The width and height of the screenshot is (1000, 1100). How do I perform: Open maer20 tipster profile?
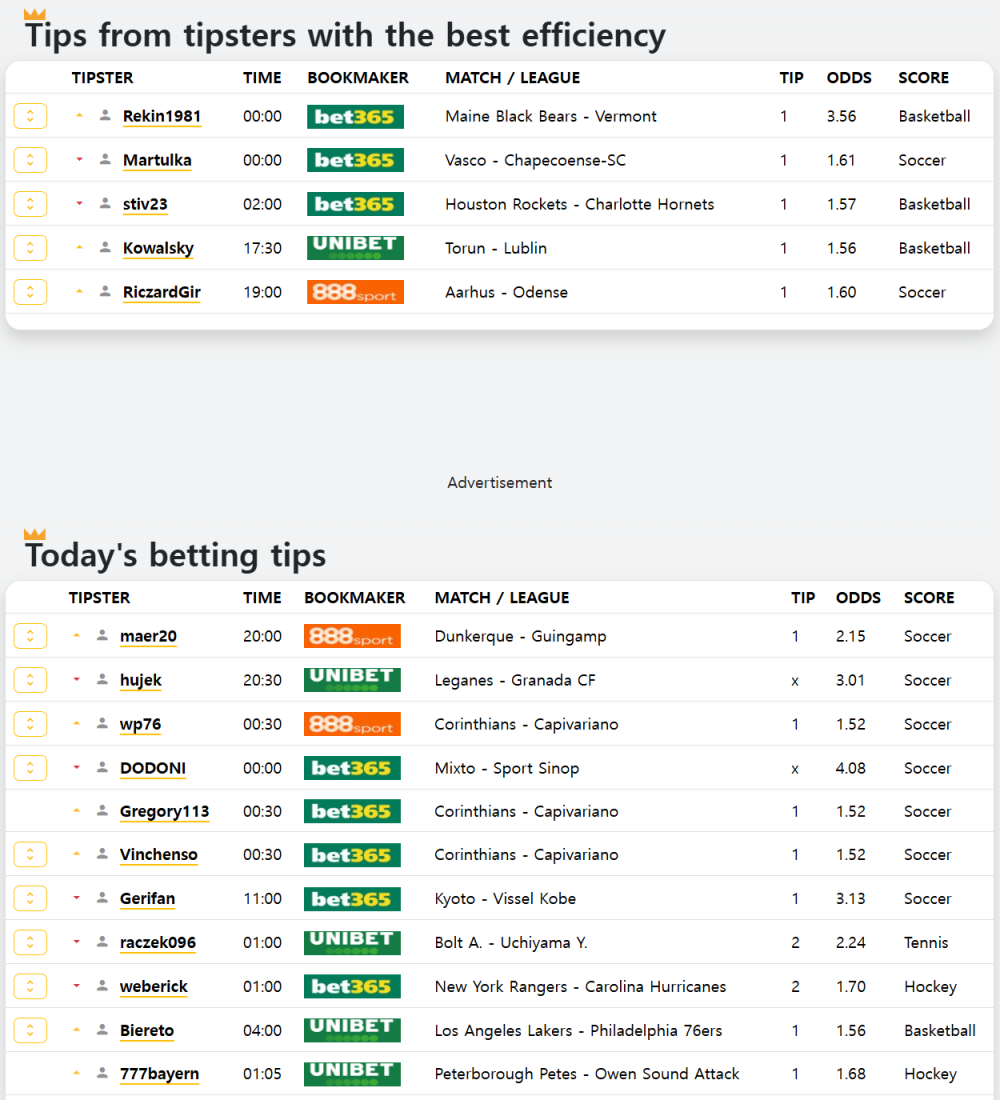coord(148,636)
